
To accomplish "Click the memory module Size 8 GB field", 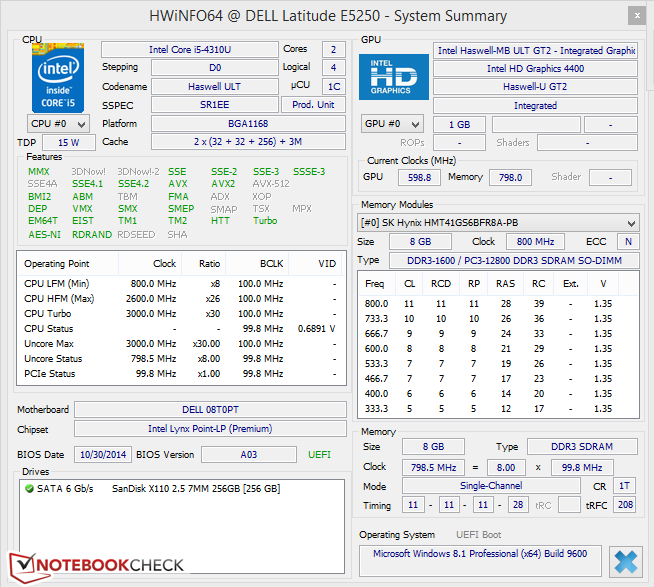I will pos(420,242).
